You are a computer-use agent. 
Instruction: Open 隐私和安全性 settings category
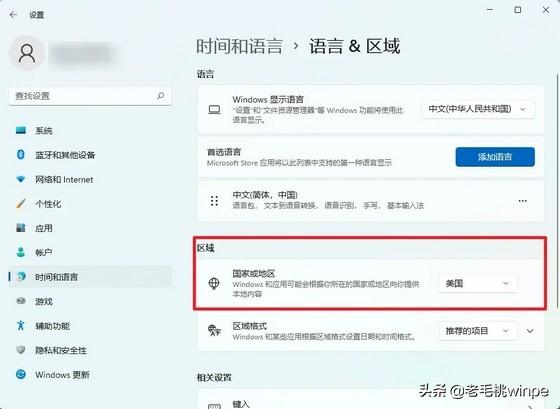pos(90,350)
